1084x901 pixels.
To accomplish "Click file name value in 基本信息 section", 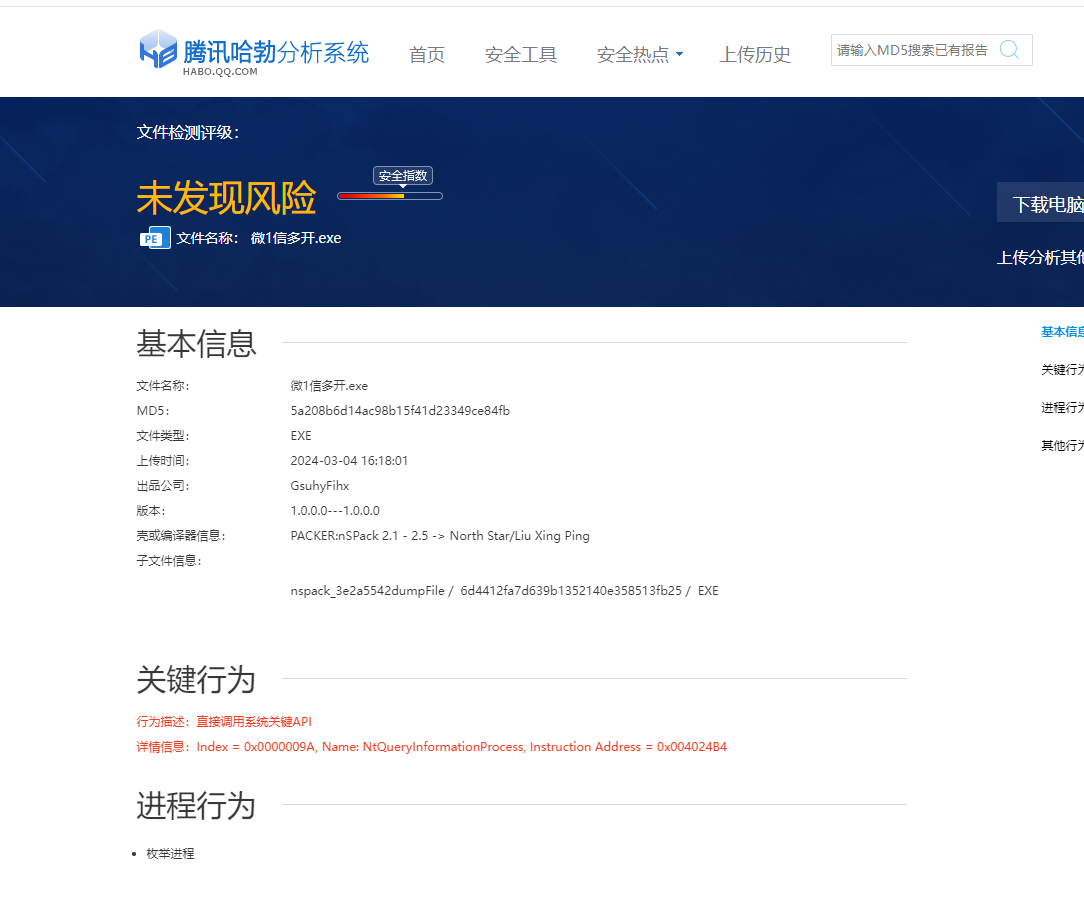I will pos(329,386).
